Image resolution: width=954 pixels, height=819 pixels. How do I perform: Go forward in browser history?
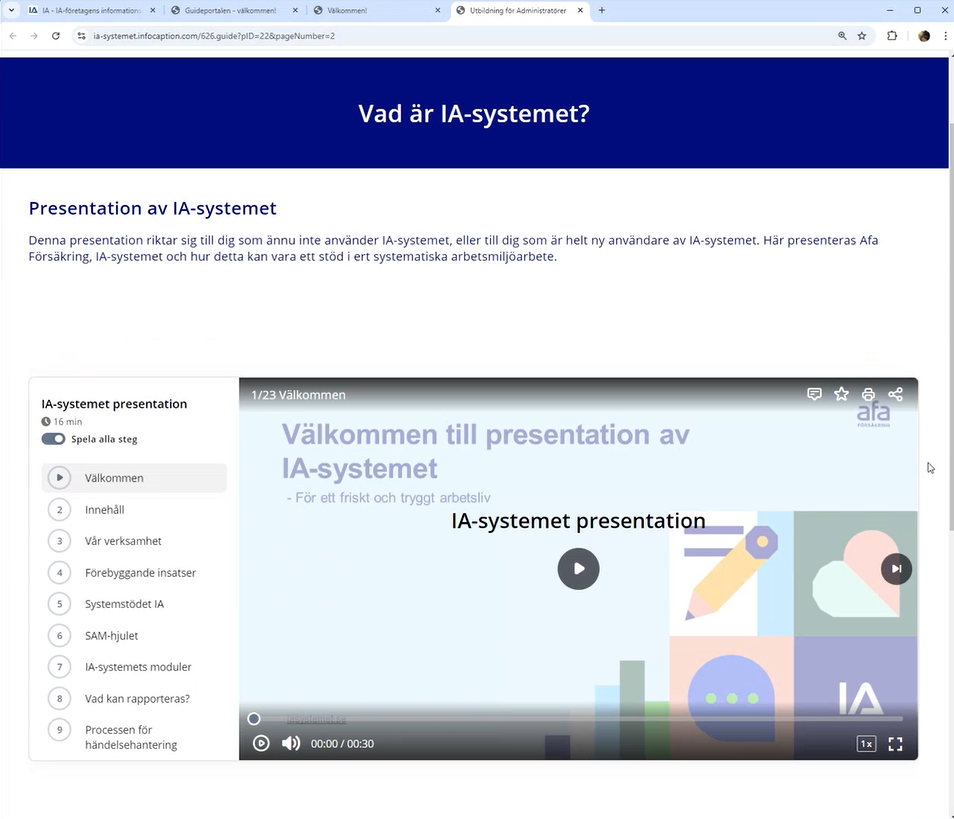[x=34, y=36]
